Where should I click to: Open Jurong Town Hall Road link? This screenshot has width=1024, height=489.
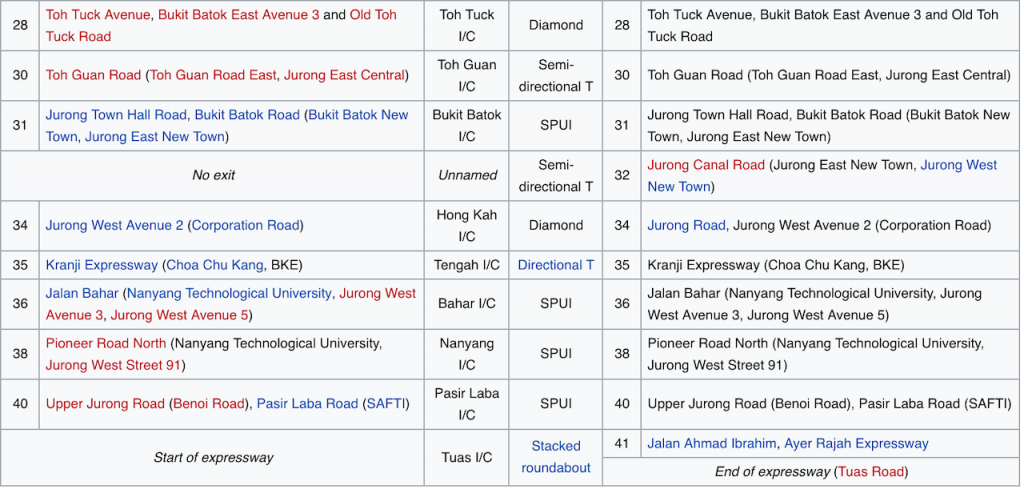[x=116, y=115]
